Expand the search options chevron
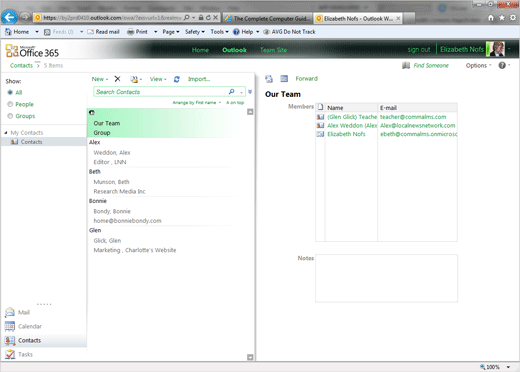The height and width of the screenshot is (372, 520). pyautogui.click(x=250, y=92)
